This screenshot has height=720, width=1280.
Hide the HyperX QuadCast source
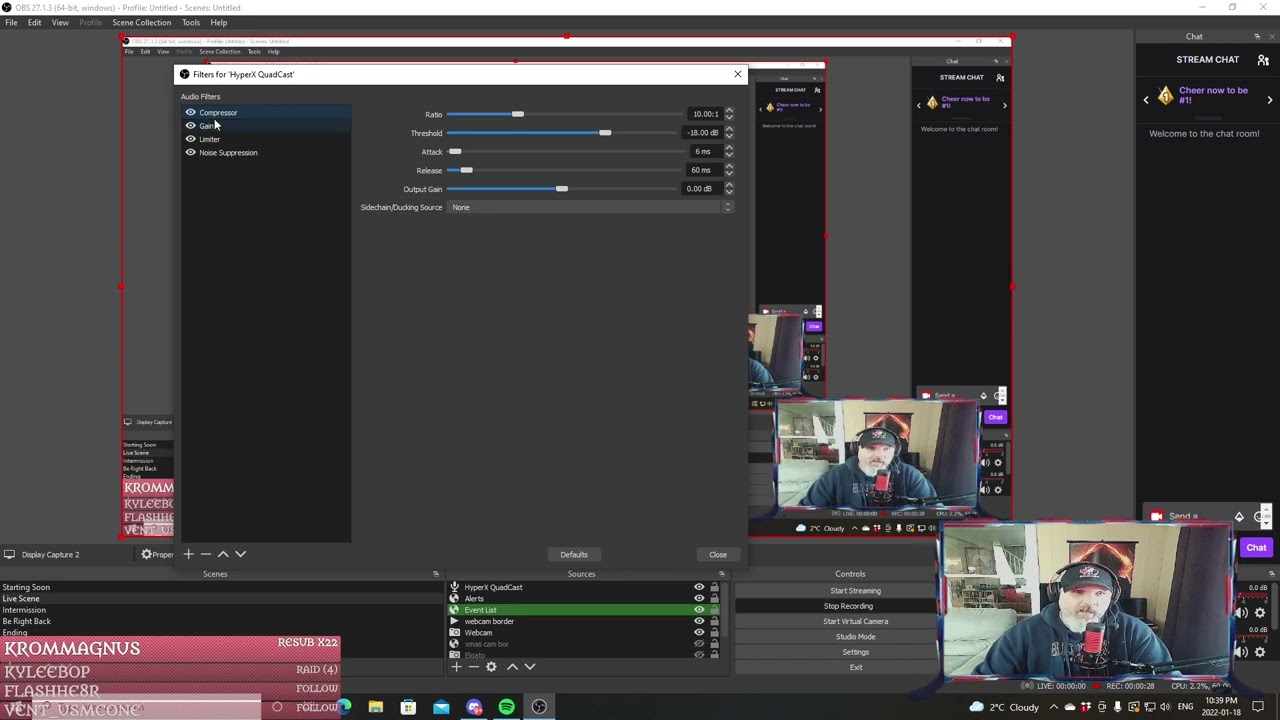tap(699, 587)
